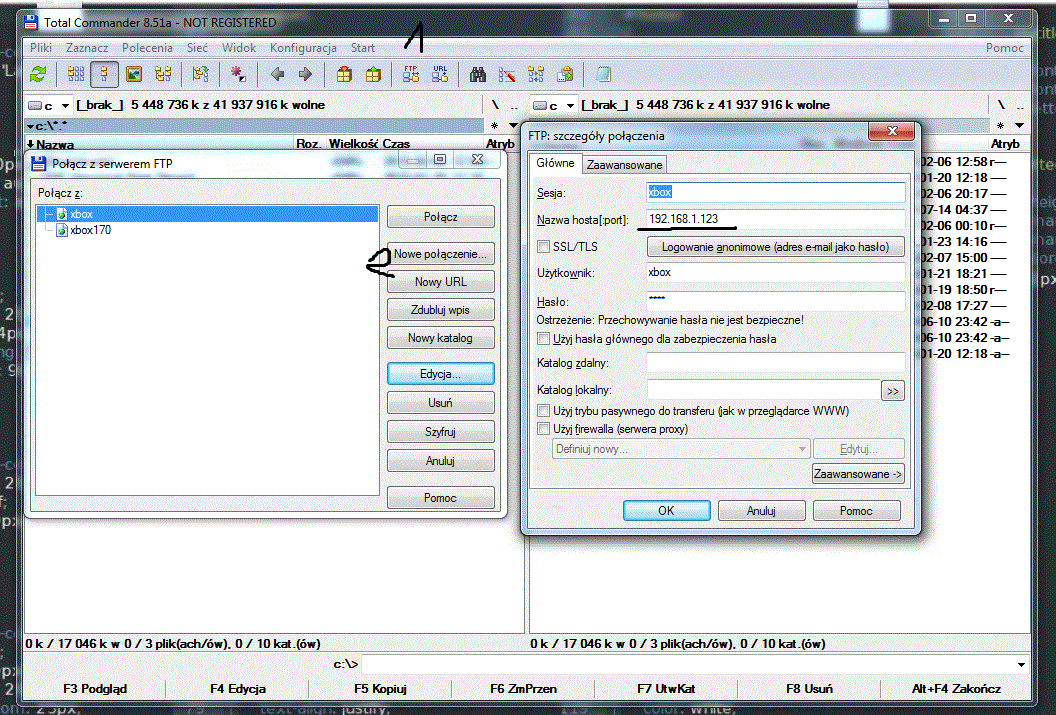Click Logowanie anonimowe button
The width and height of the screenshot is (1056, 715).
775,247
